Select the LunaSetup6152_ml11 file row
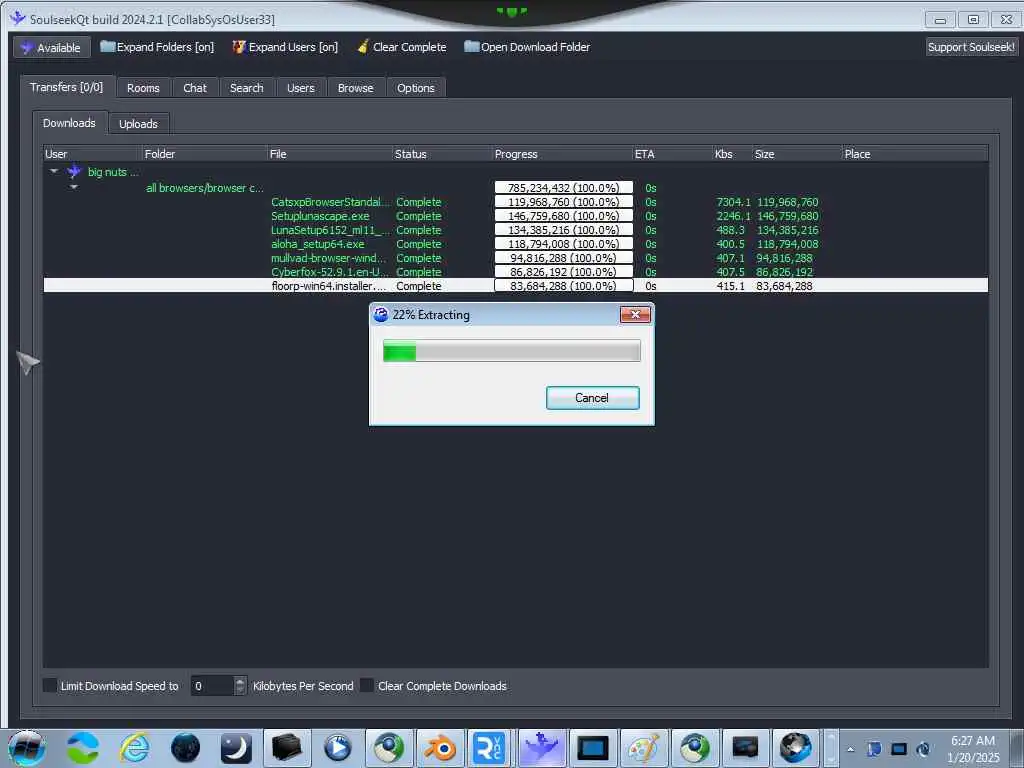This screenshot has width=1024, height=768. pos(515,230)
